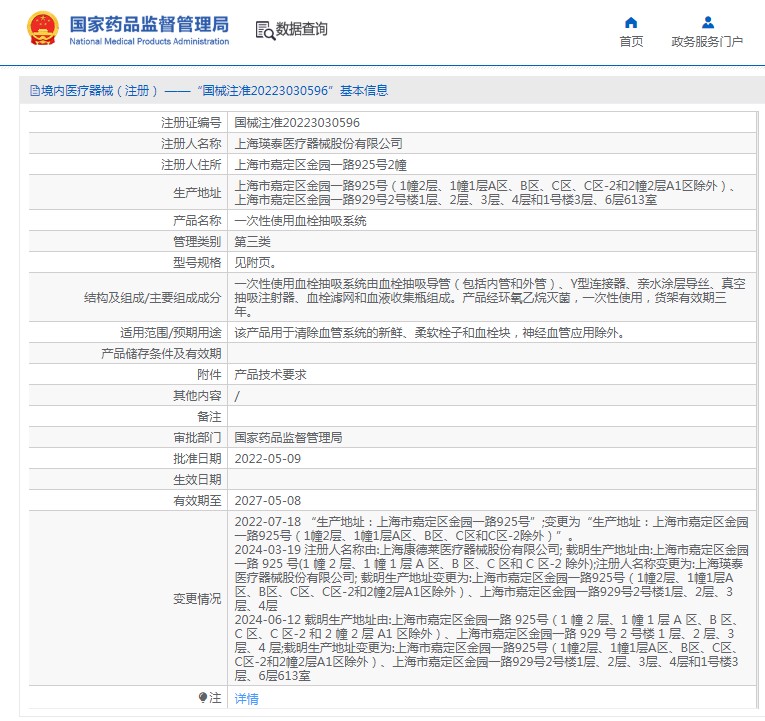Click the national emblem logo
The width and height of the screenshot is (765, 721).
[x=42, y=28]
